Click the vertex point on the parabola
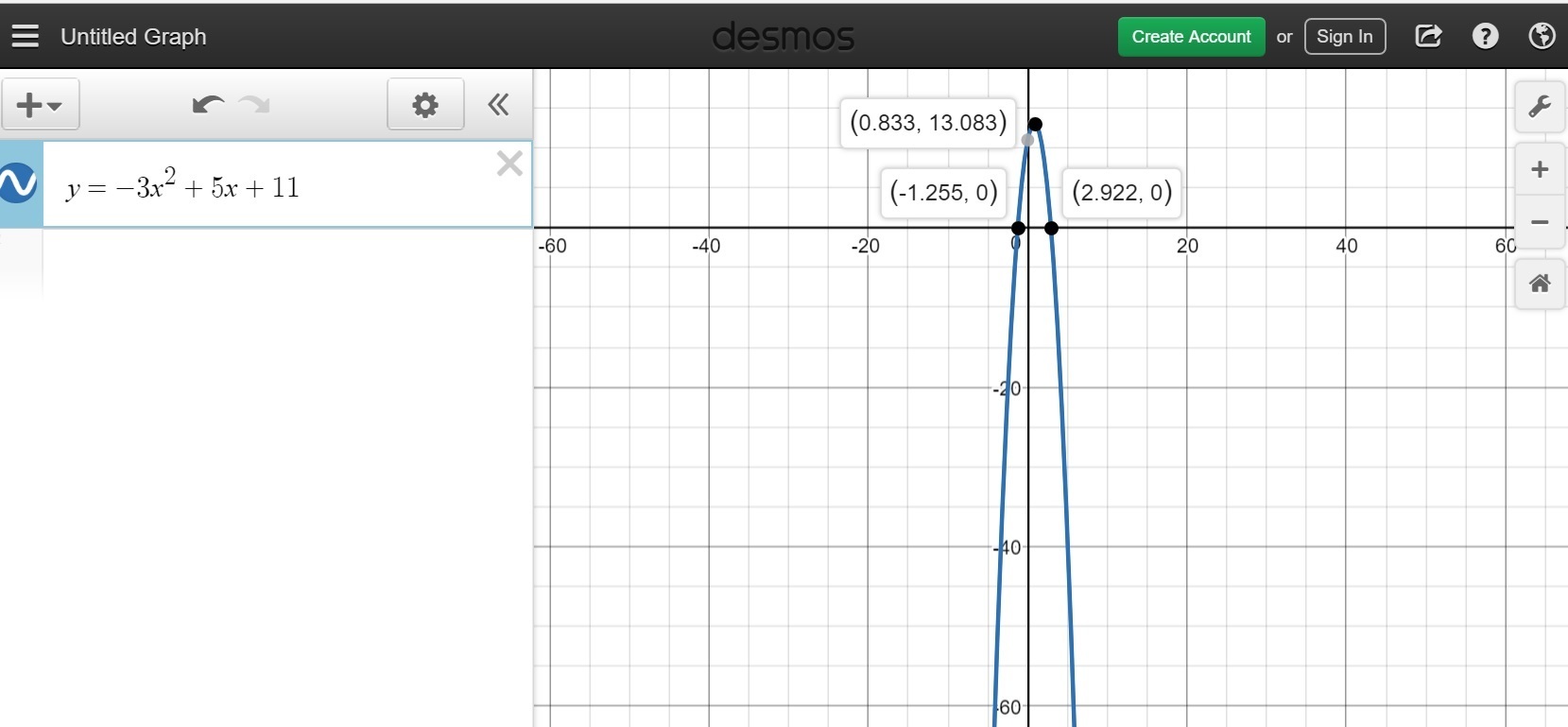The width and height of the screenshot is (1568, 727). coord(1035,124)
